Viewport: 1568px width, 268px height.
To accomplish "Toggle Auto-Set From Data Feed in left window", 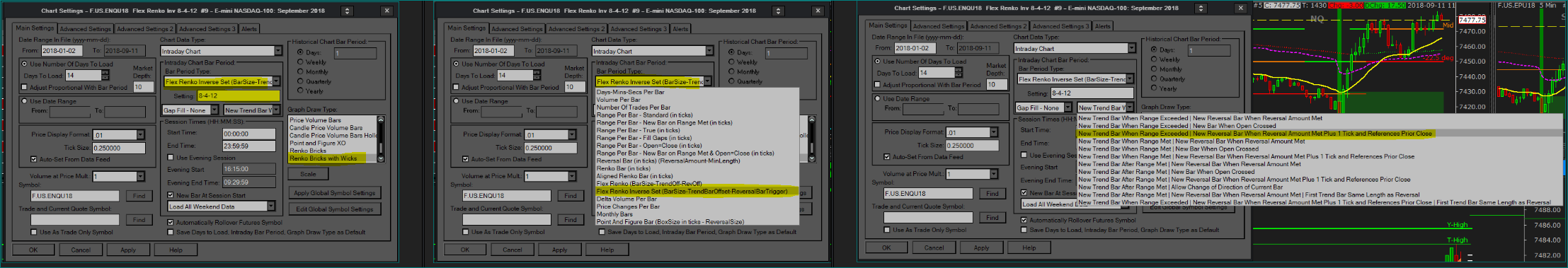I will [34, 159].
